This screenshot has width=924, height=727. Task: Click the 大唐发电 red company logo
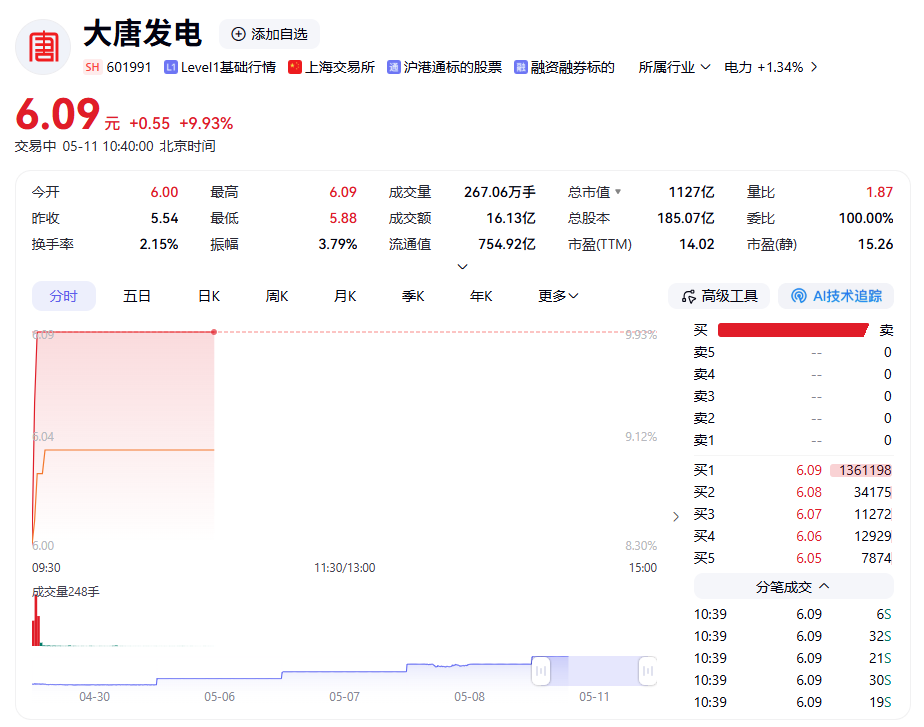click(x=43, y=47)
